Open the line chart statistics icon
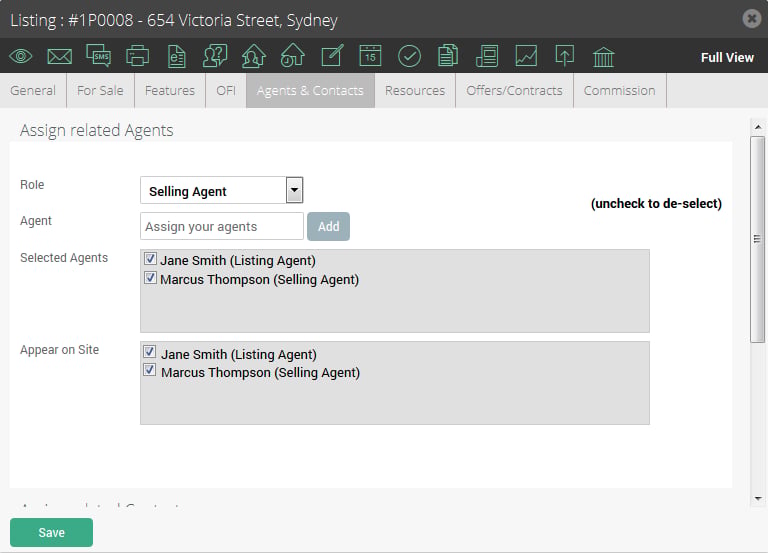The height and width of the screenshot is (553, 768). pyautogui.click(x=526, y=55)
